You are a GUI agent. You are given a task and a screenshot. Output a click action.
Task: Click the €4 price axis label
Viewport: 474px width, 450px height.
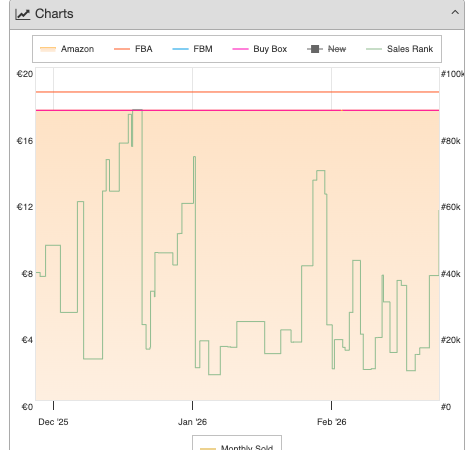(27, 340)
